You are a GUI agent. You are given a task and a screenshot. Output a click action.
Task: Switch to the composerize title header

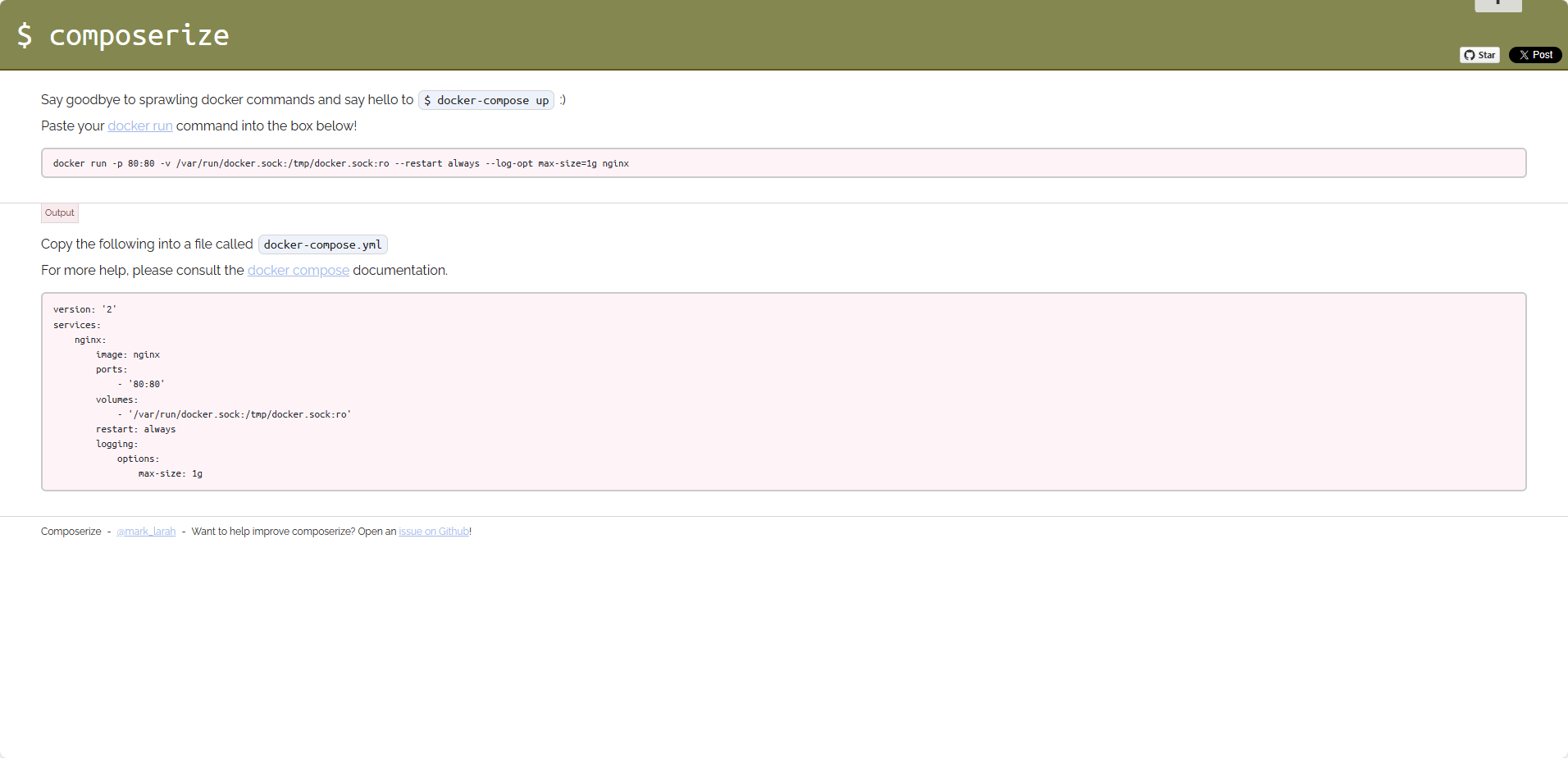tap(138, 35)
